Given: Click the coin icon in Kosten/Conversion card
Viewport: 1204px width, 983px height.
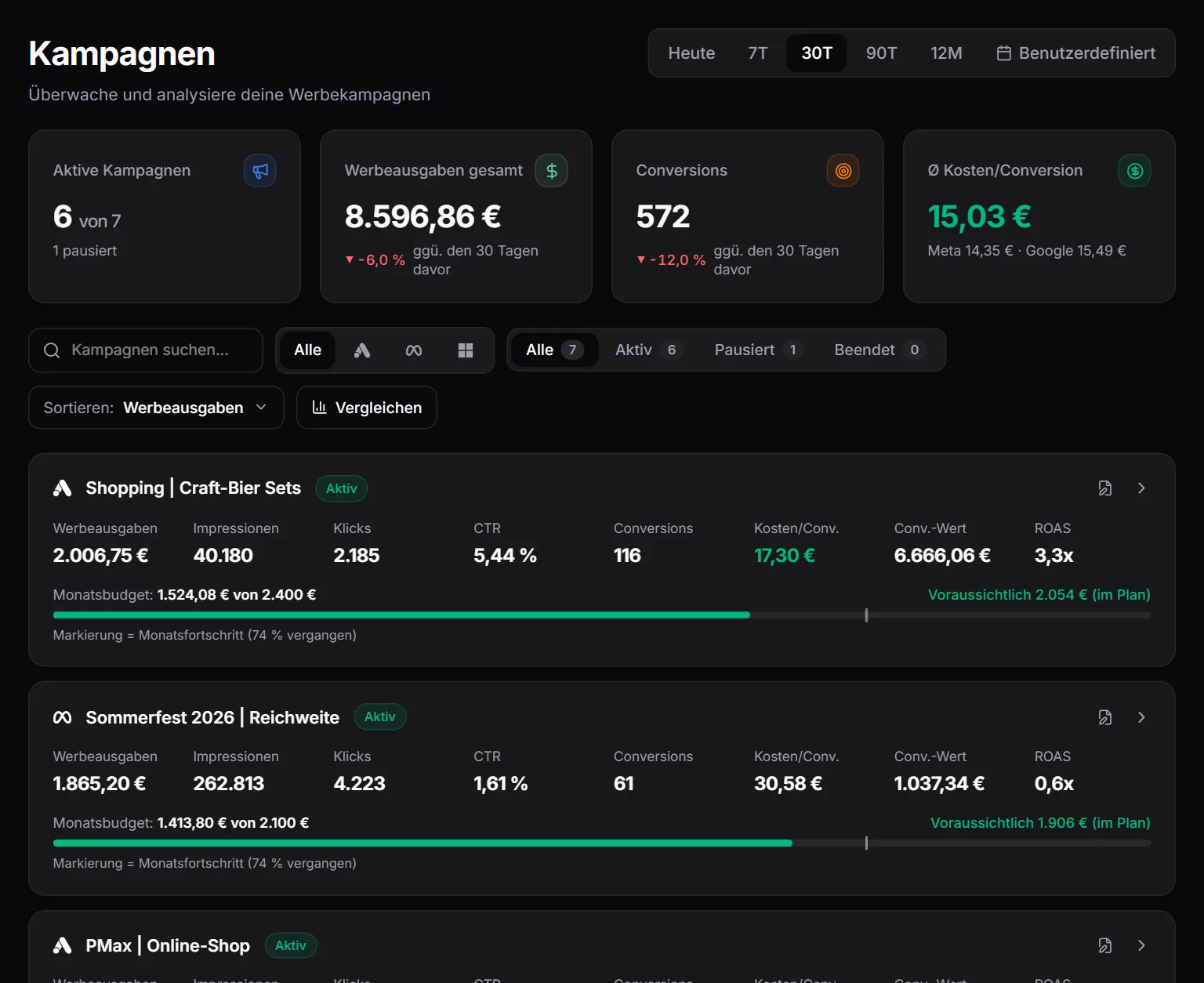Looking at the screenshot, I should click(x=1135, y=171).
